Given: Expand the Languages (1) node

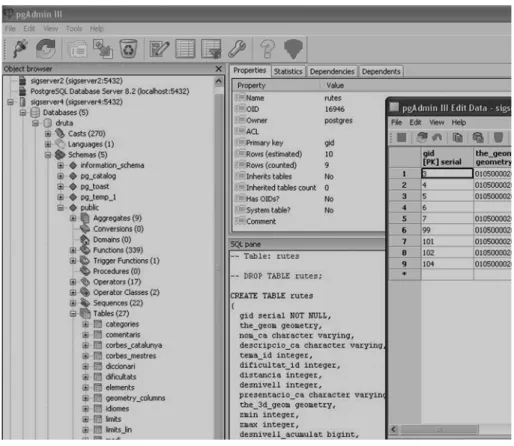Looking at the screenshot, I should coord(48,144).
